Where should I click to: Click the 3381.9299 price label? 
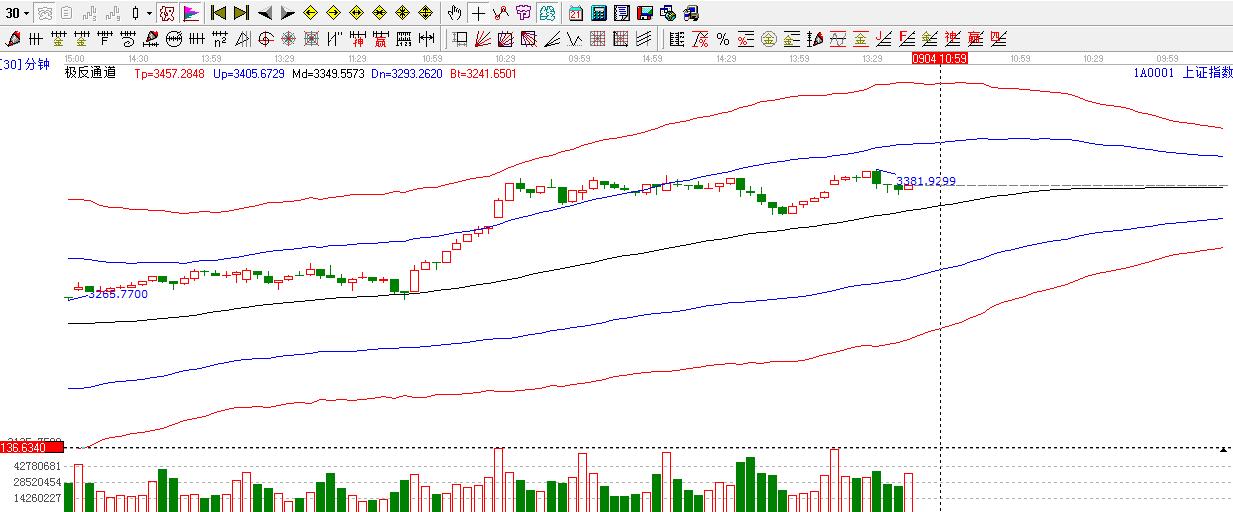coord(926,181)
